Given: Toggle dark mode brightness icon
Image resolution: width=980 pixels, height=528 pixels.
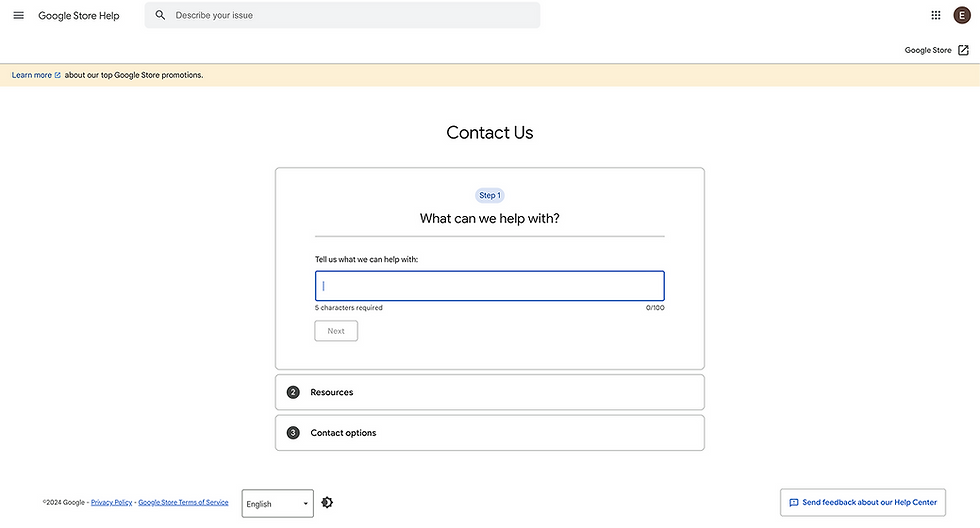Looking at the screenshot, I should [x=327, y=502].
